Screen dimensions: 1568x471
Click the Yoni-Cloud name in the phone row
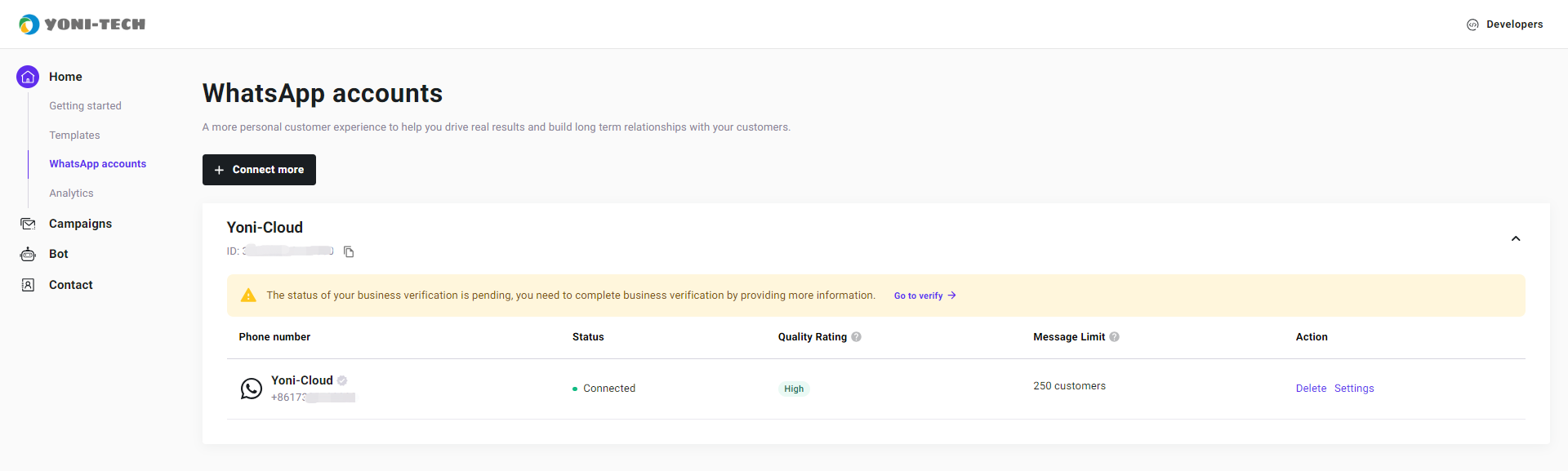pyautogui.click(x=302, y=380)
